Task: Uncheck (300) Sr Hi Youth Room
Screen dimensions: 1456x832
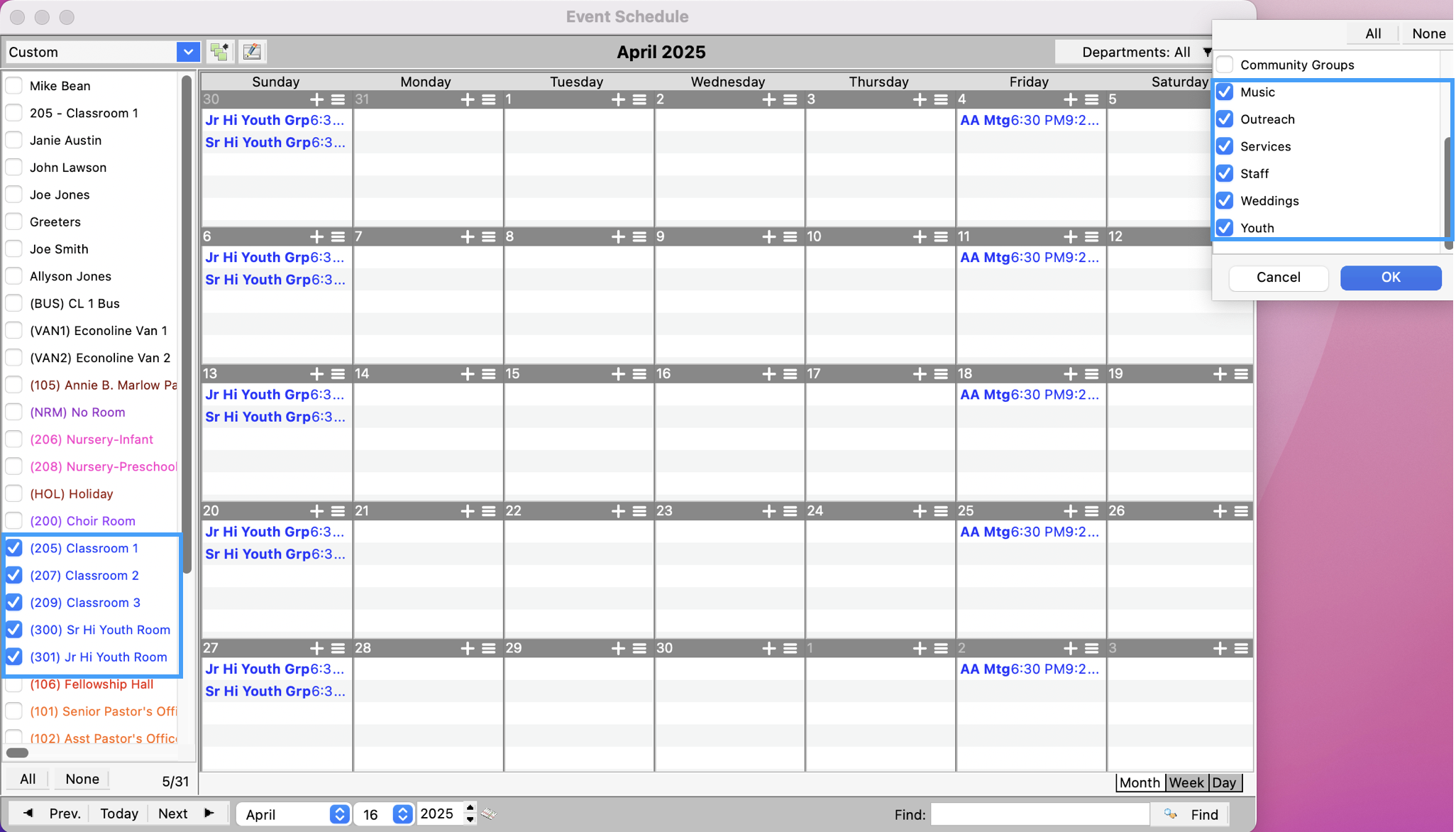Action: (14, 630)
